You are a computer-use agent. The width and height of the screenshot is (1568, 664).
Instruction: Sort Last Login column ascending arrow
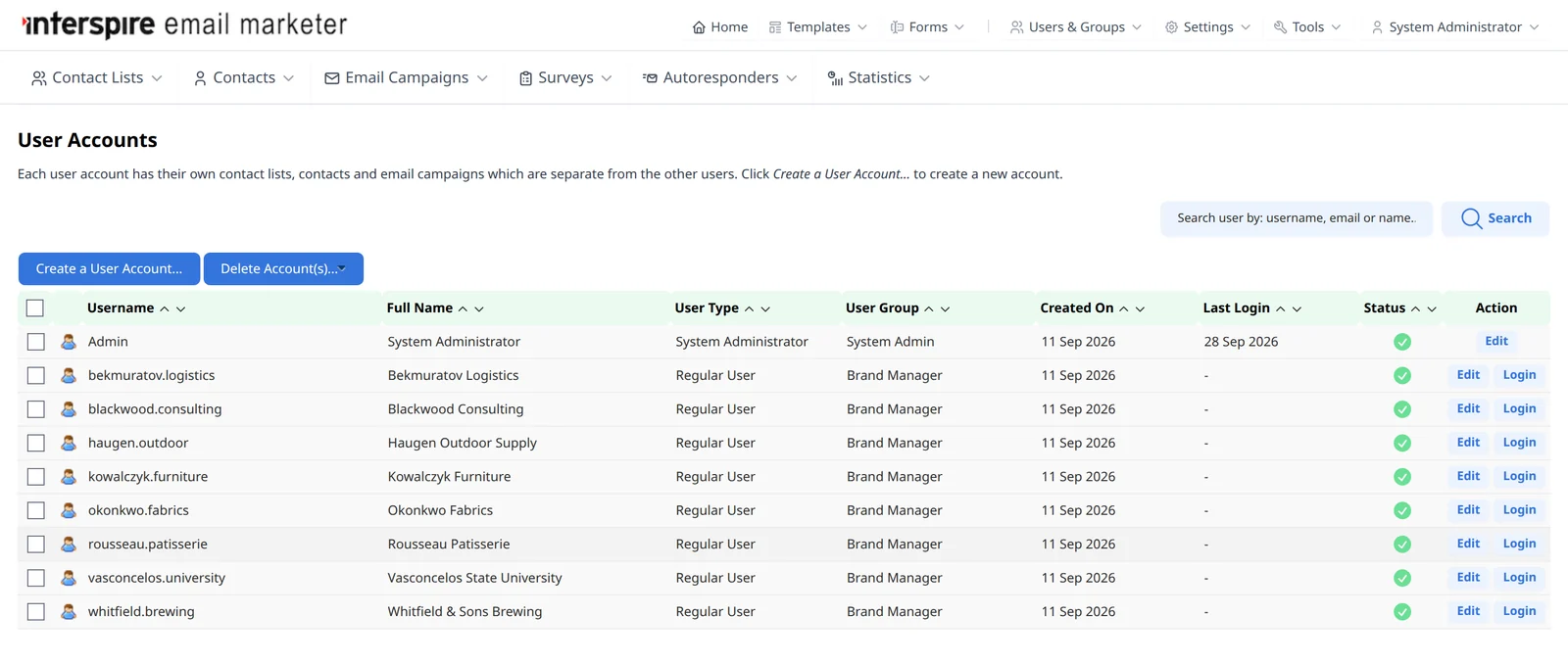(1280, 308)
